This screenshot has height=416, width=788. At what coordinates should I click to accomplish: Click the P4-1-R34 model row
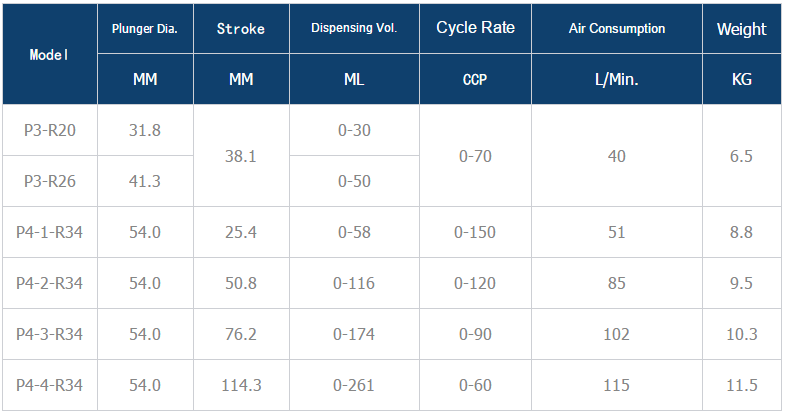49,232
